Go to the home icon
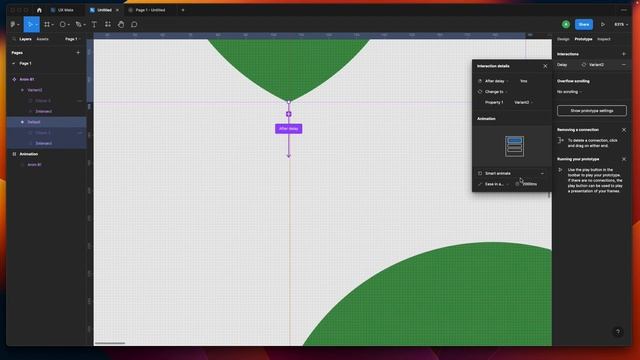Viewport: 640px width, 360px height. 39,10
